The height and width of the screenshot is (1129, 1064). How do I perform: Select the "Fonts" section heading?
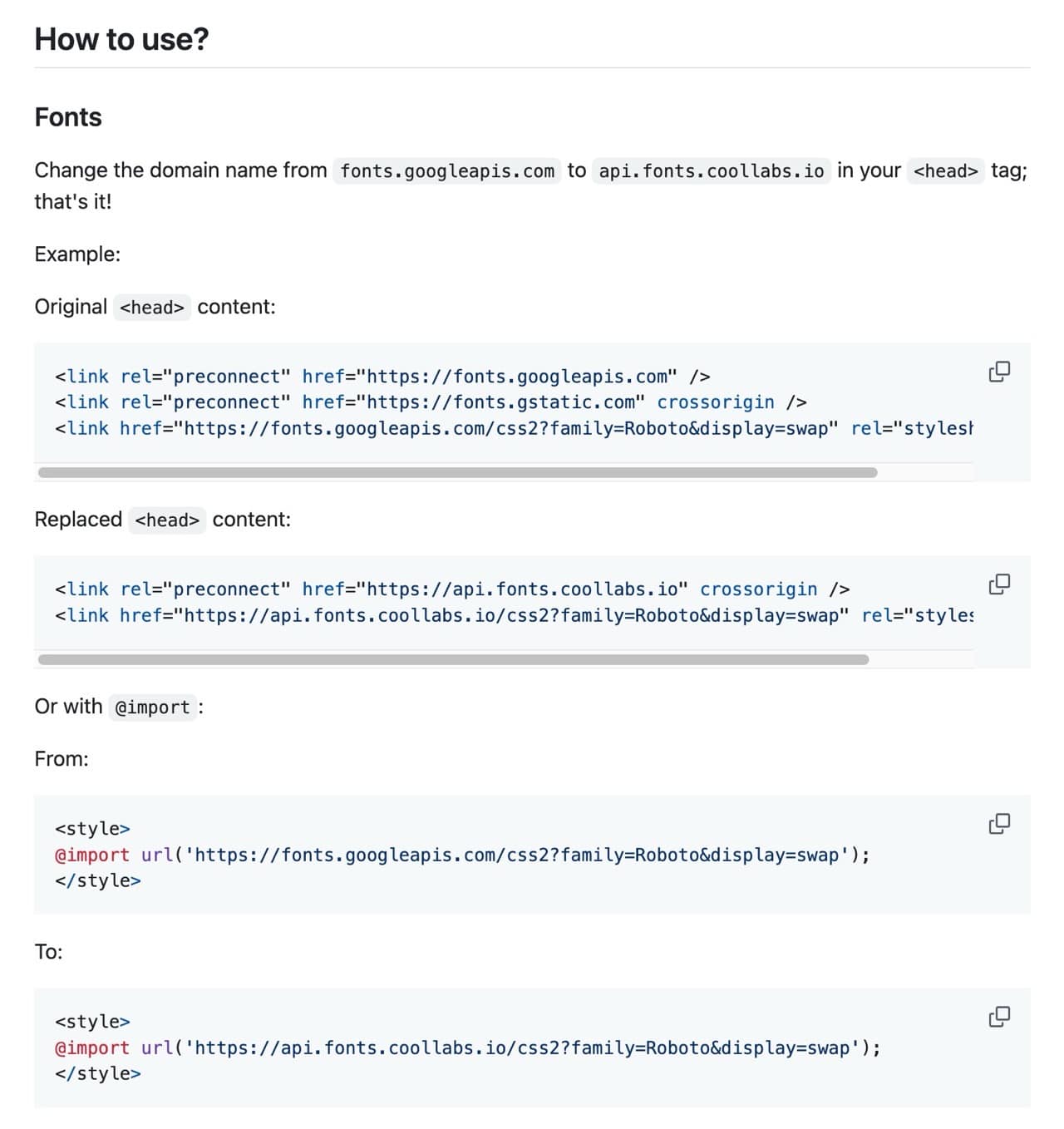pyautogui.click(x=67, y=117)
